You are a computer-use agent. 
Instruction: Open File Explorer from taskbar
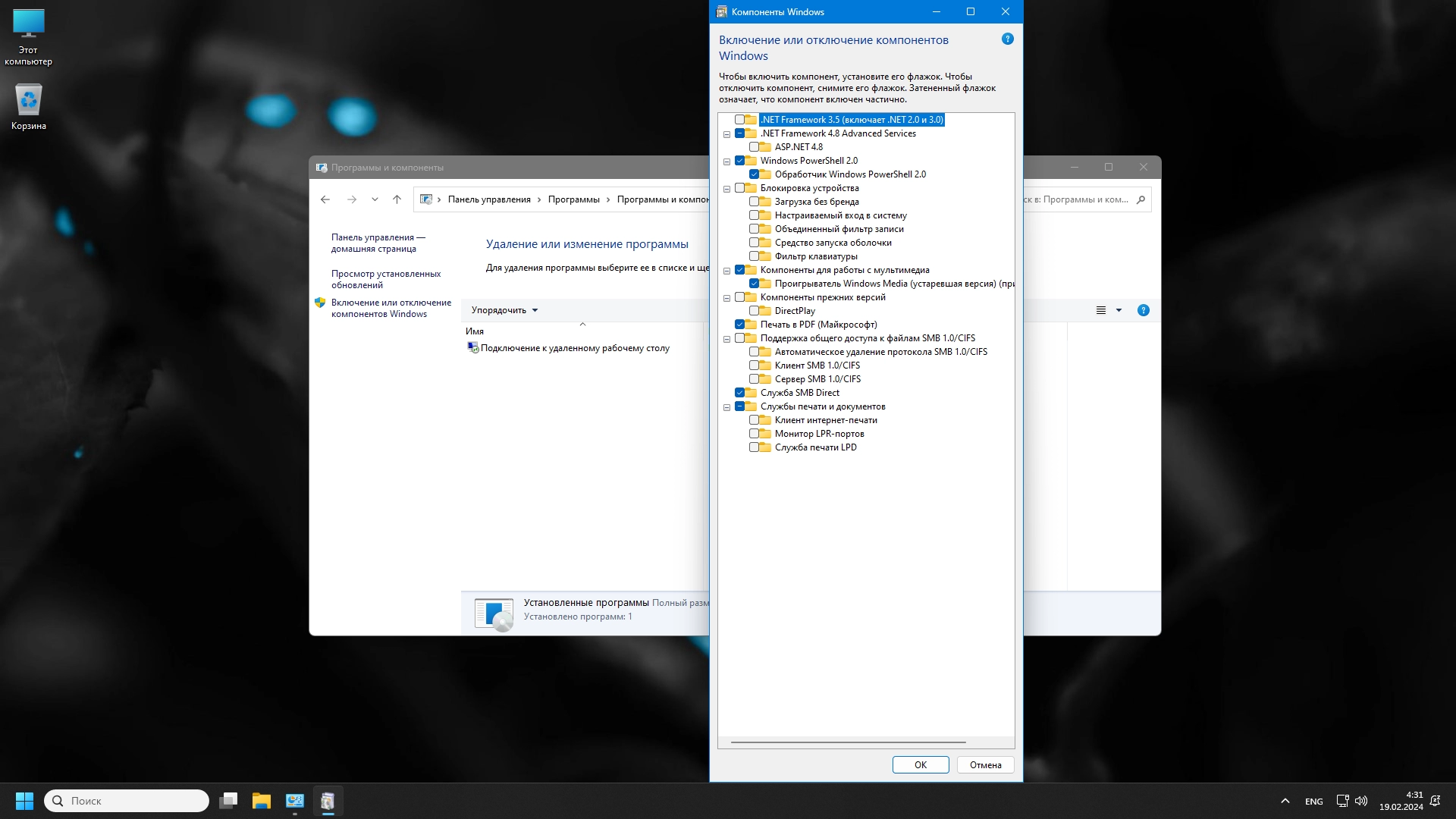(x=262, y=801)
